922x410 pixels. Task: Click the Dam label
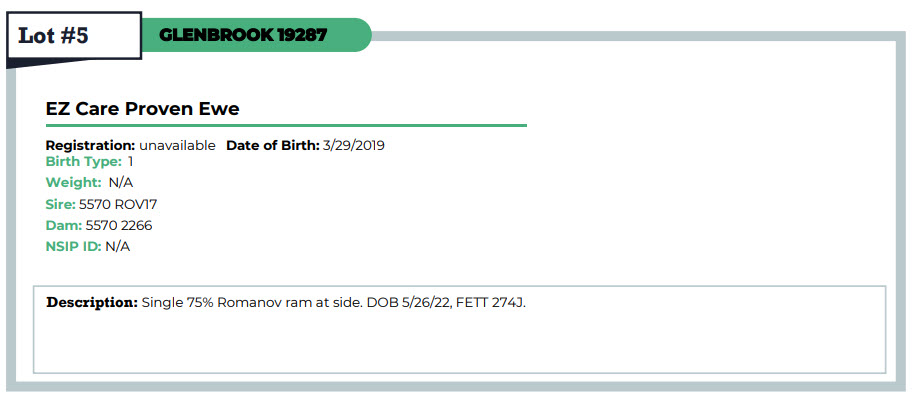pos(64,225)
